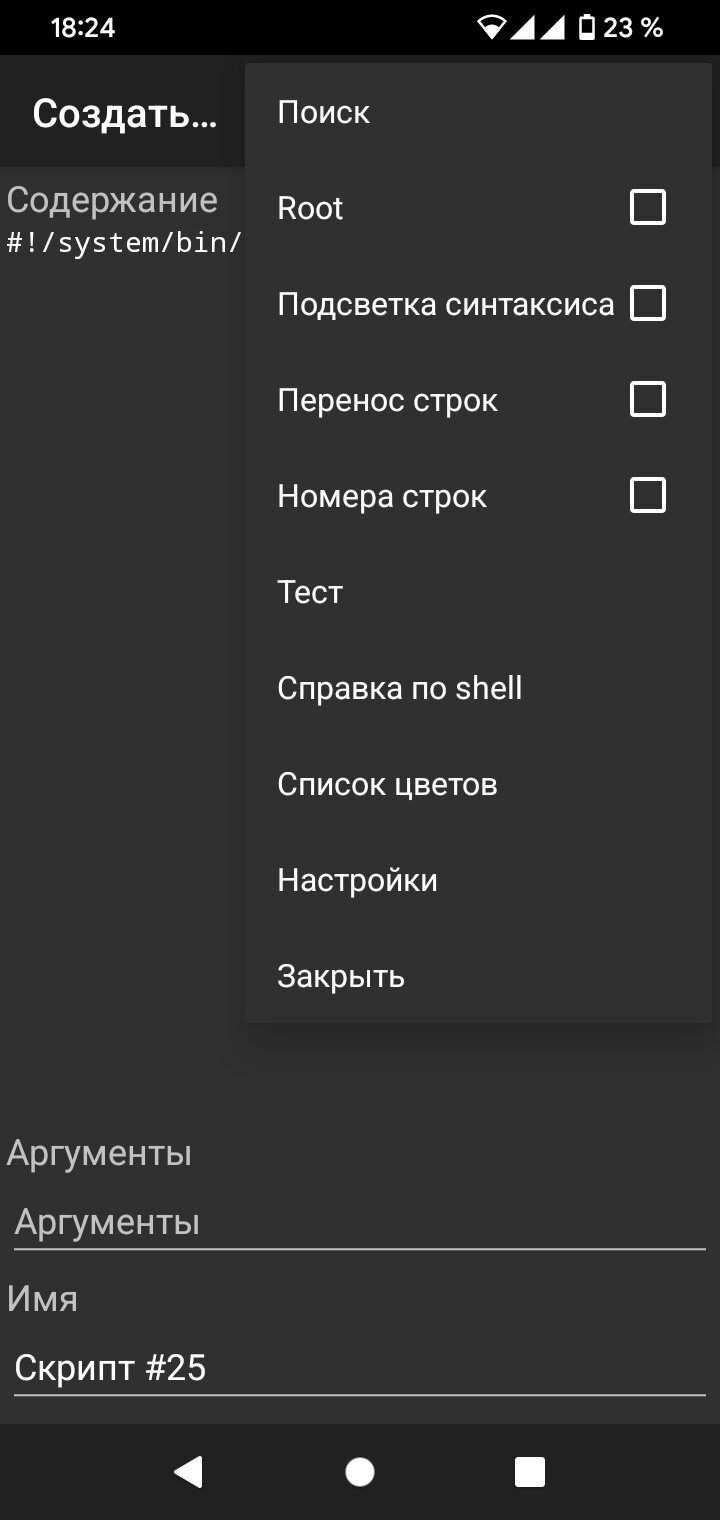
Task: Tap the Android back navigation button
Action: (x=188, y=1472)
